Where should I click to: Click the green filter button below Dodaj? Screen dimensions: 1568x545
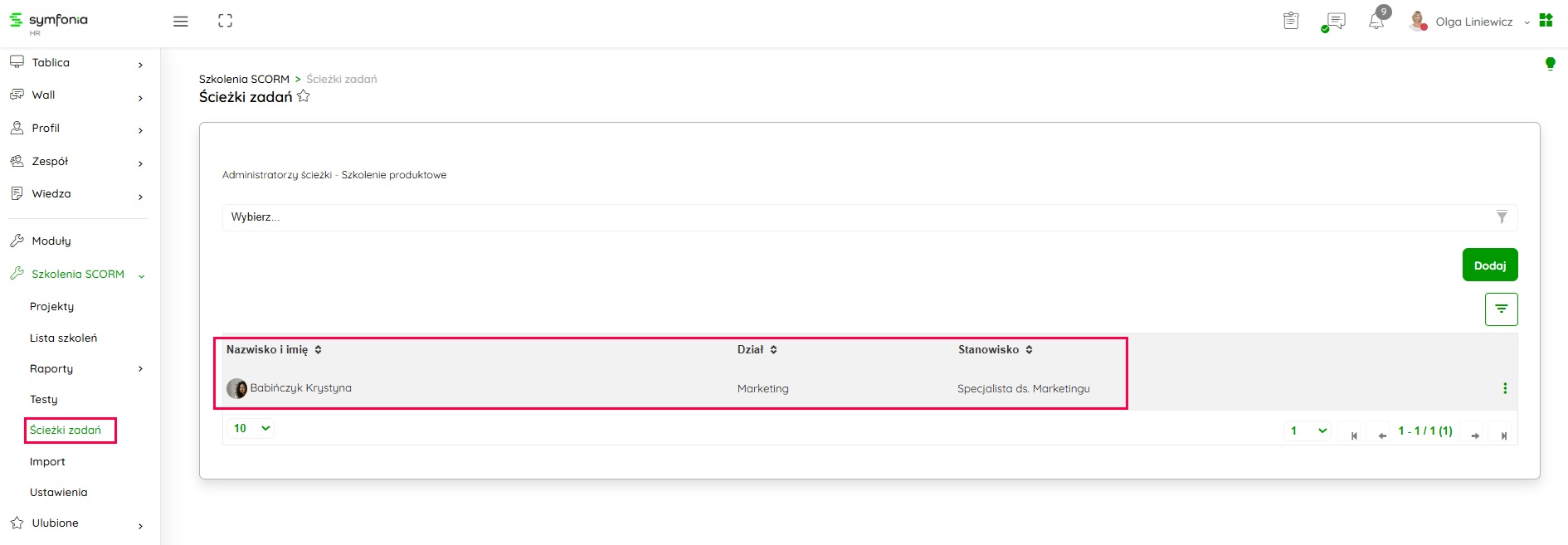click(x=1501, y=309)
